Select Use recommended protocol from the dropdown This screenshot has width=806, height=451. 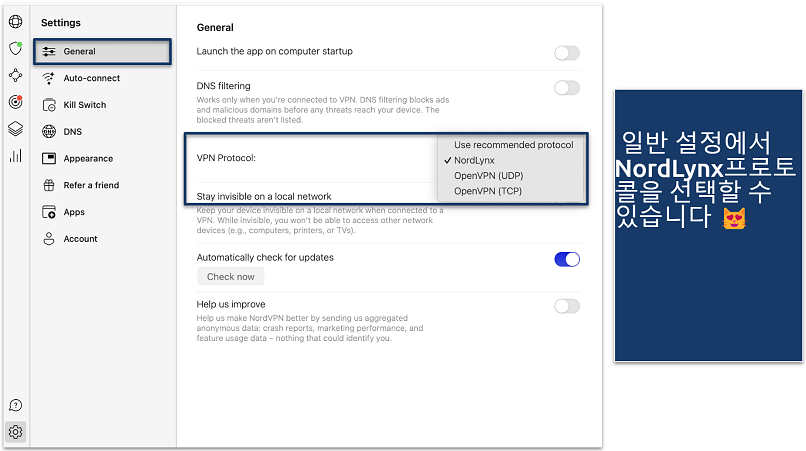513,145
